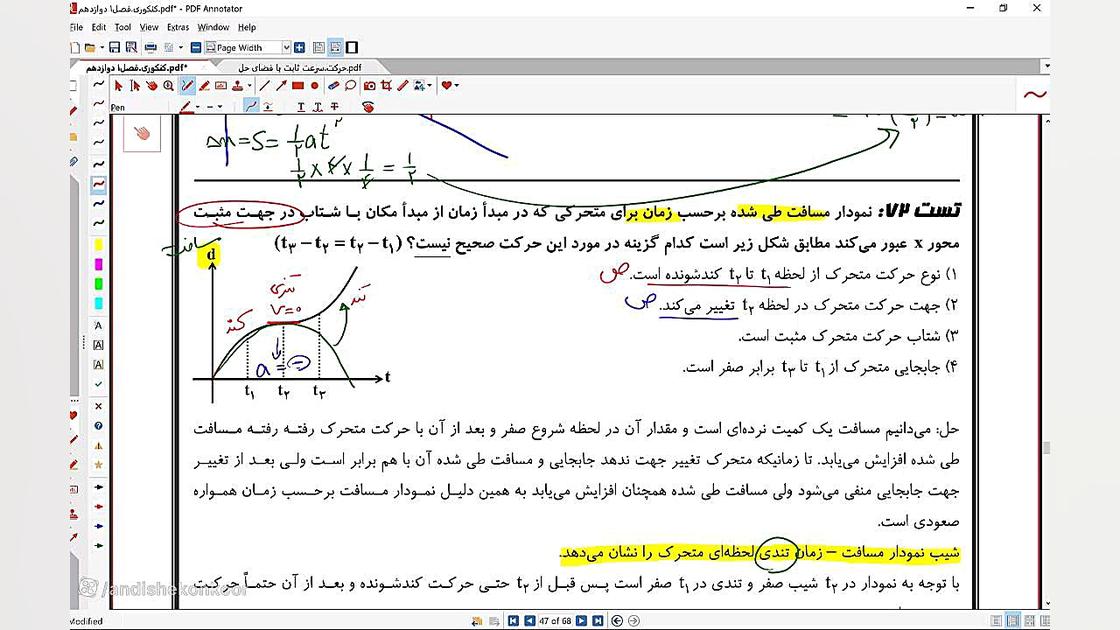The height and width of the screenshot is (630, 1120).
Task: Toggle the pressure-sensitive pen style option
Action: coord(267,106)
